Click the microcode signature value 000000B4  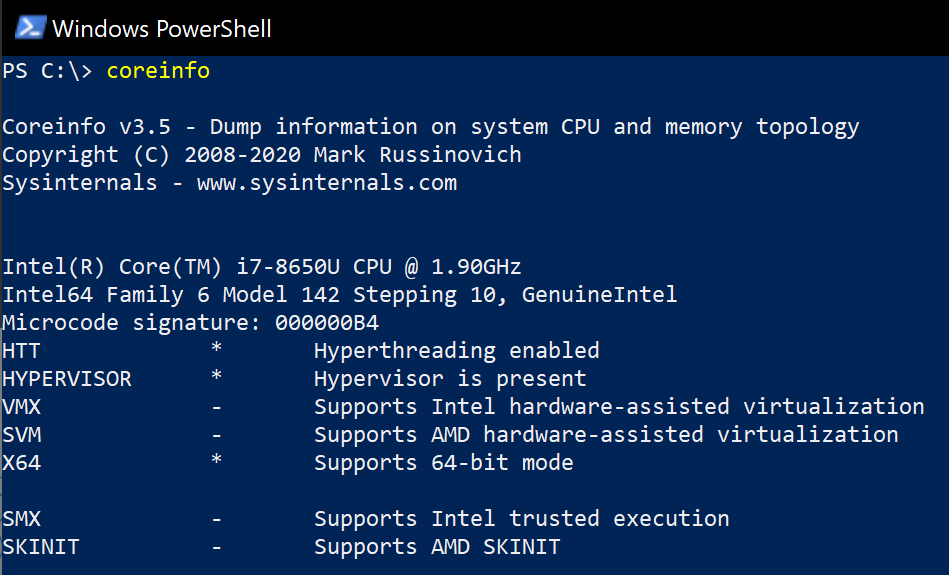point(327,323)
